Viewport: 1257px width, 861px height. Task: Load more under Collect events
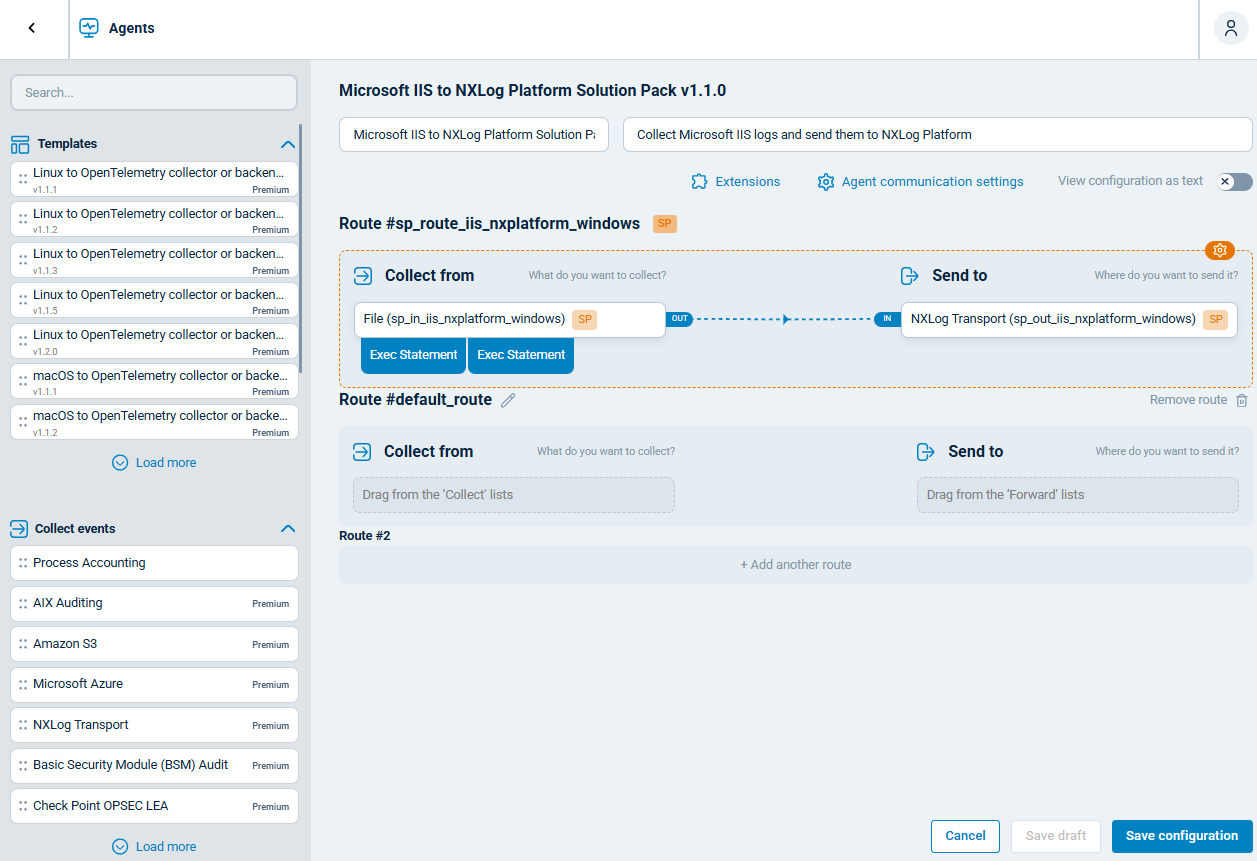[x=154, y=847]
